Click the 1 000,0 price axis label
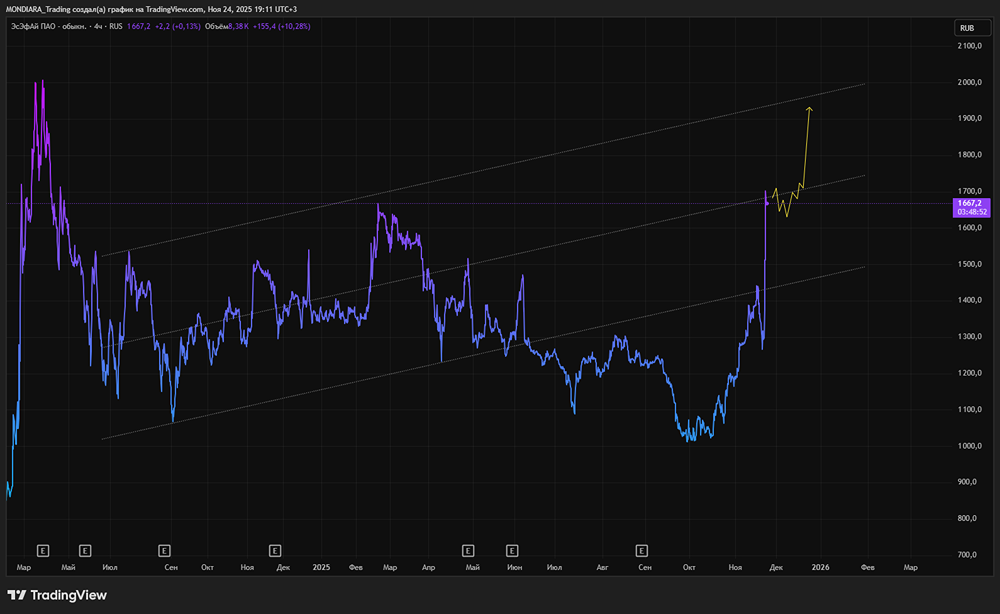Screen dimensions: 1000x614 [969, 446]
